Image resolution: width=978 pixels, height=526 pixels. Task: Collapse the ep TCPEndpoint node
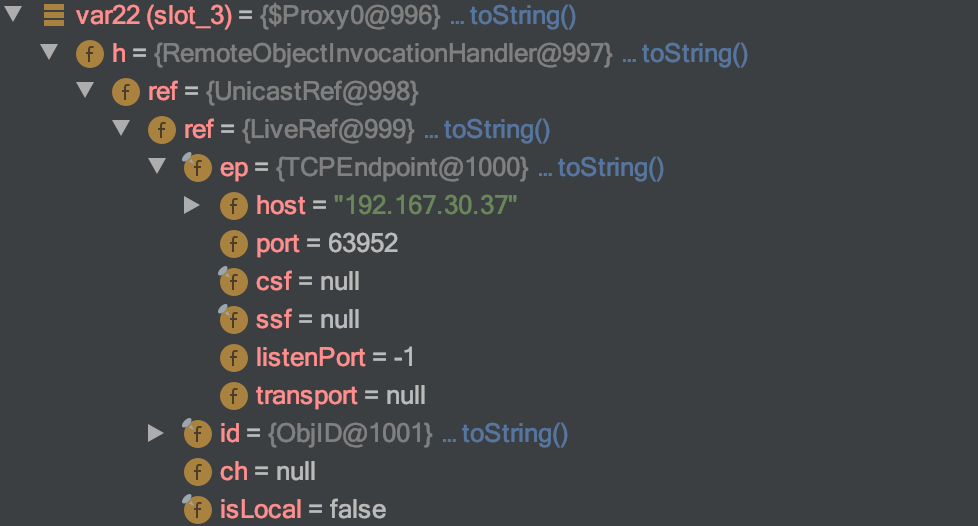(157, 166)
